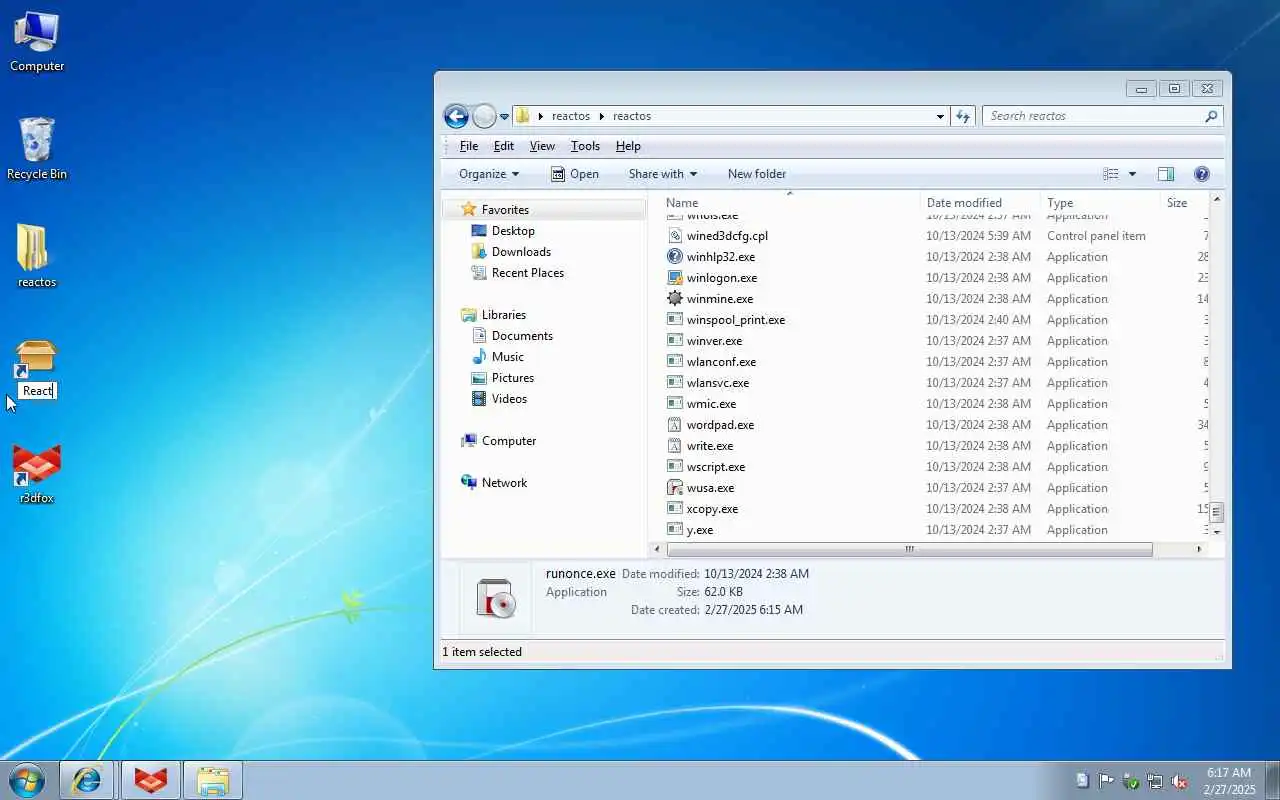Click Windows Explorer taskbar button
Screen dimensions: 1280x800
[x=213, y=780]
